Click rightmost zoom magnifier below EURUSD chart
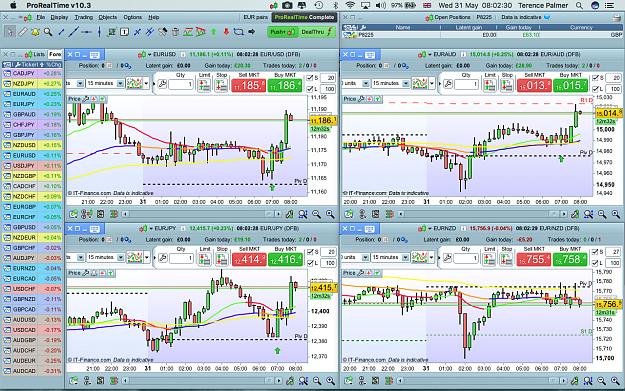 [330, 214]
